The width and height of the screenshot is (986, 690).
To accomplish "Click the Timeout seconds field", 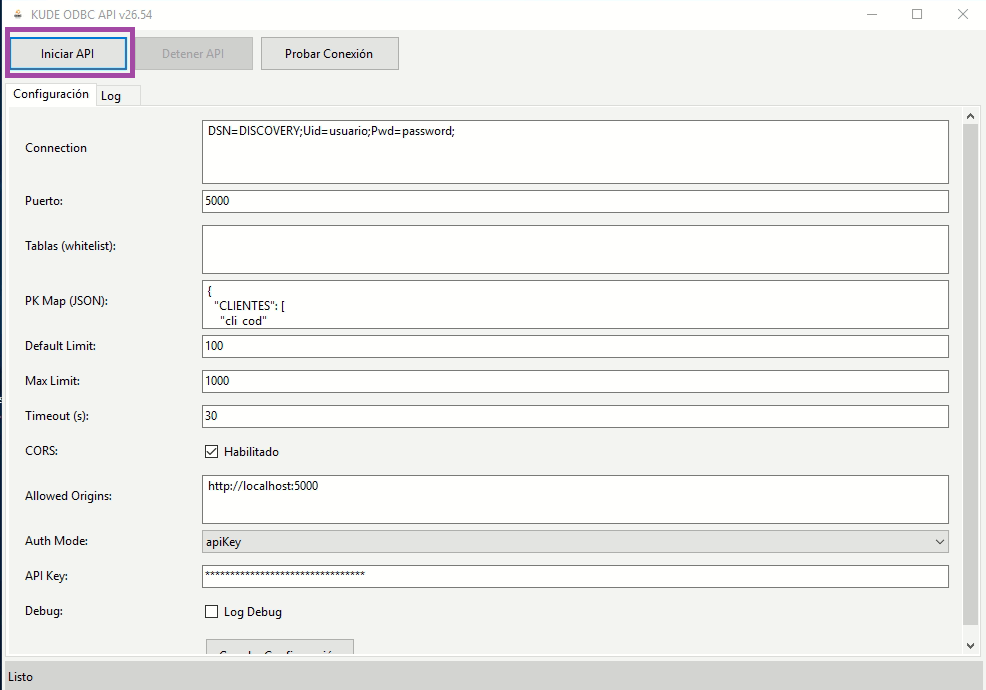I will pyautogui.click(x=575, y=416).
